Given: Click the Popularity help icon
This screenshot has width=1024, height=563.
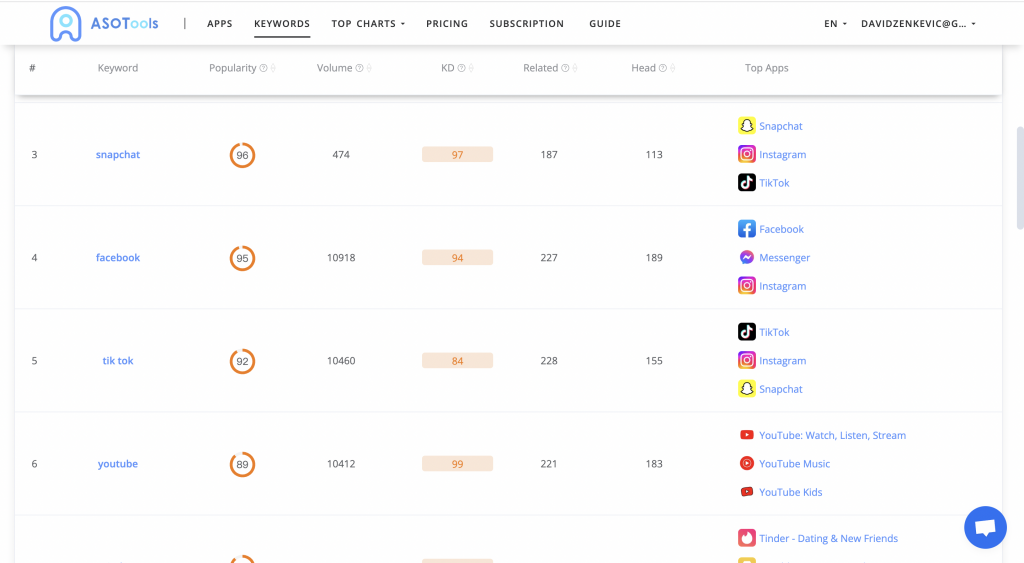Looking at the screenshot, I should point(263,68).
